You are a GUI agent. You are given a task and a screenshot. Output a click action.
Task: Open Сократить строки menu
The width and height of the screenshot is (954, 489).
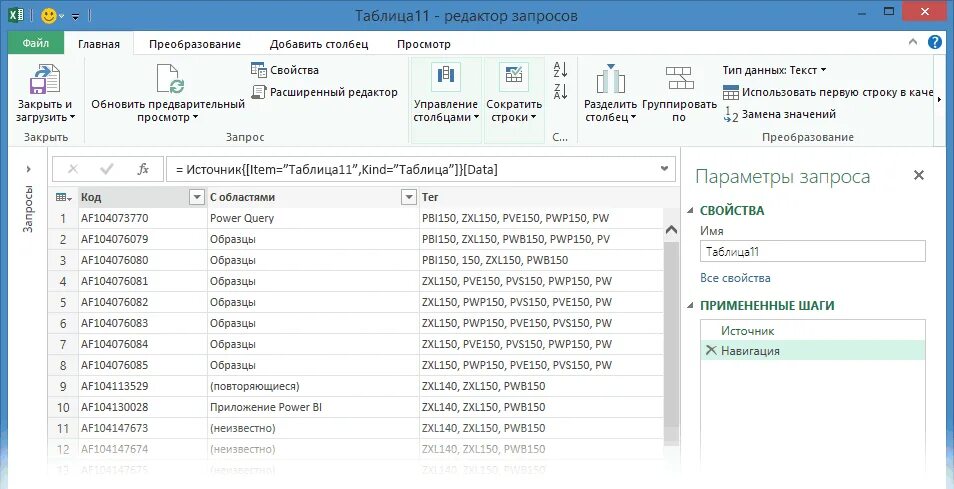click(514, 100)
